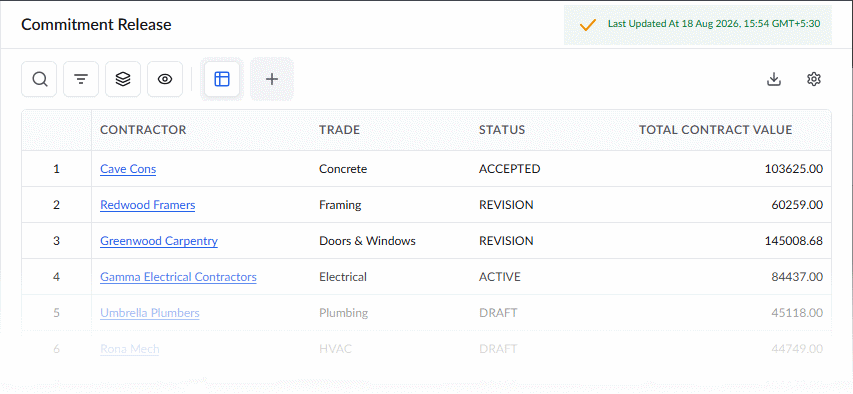Download the table with arrow icon

pyautogui.click(x=774, y=79)
